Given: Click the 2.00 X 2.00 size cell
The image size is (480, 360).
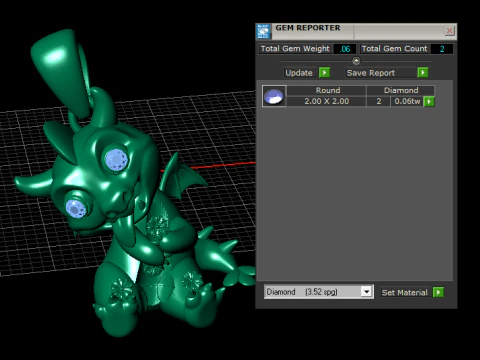Looking at the screenshot, I should pos(326,101).
